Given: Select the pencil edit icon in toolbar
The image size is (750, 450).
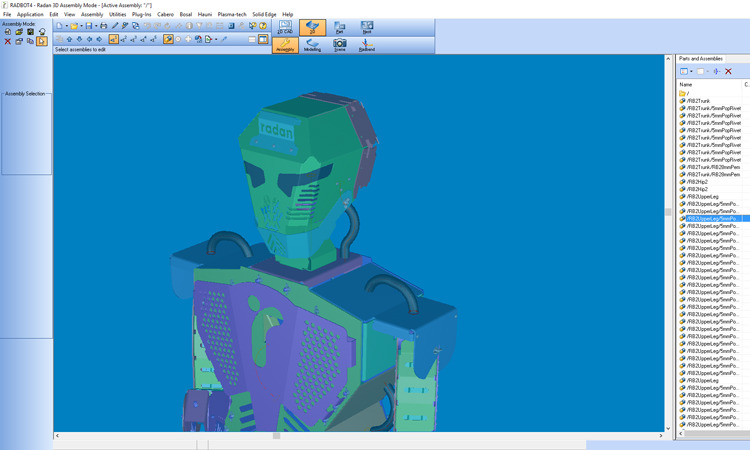Looking at the screenshot, I should (x=115, y=26).
